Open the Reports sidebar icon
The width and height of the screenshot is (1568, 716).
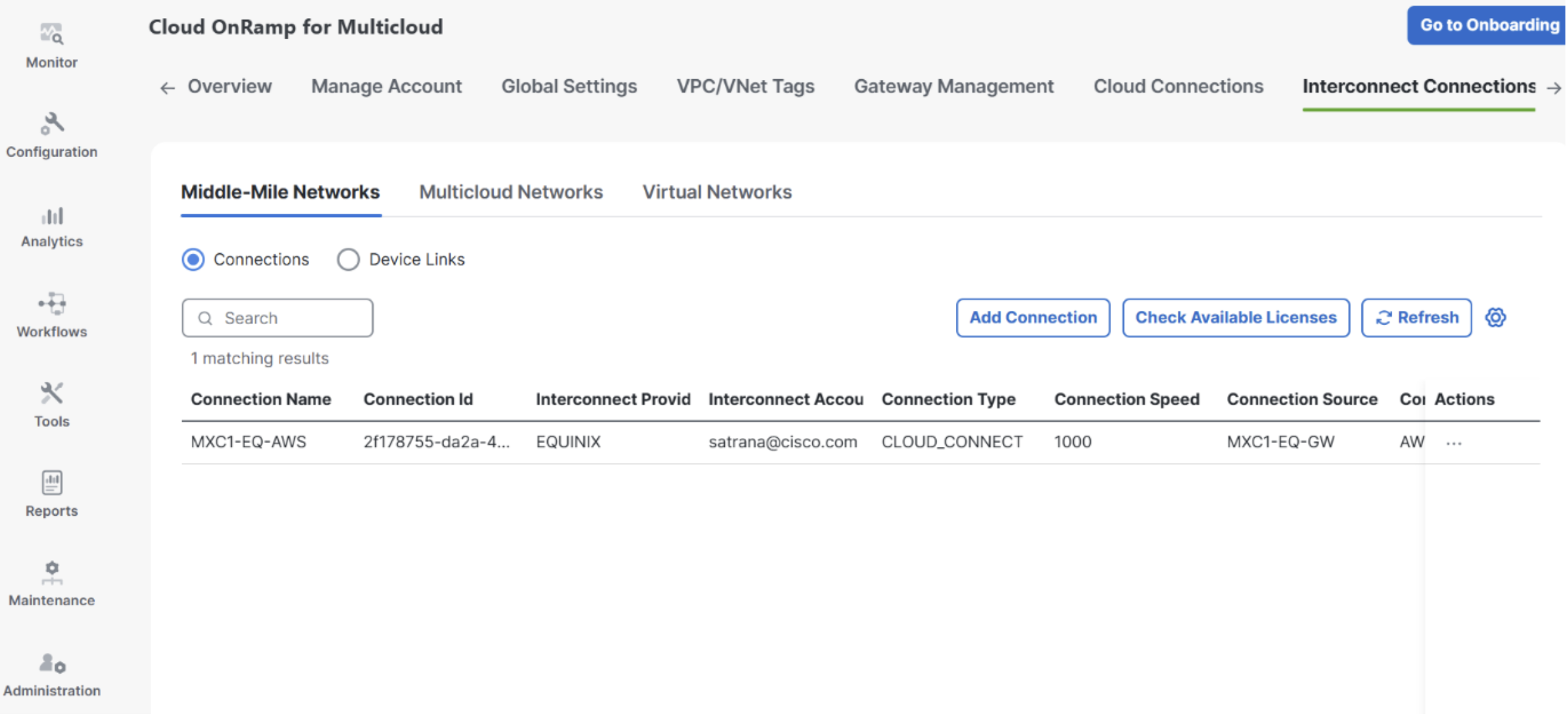point(51,483)
